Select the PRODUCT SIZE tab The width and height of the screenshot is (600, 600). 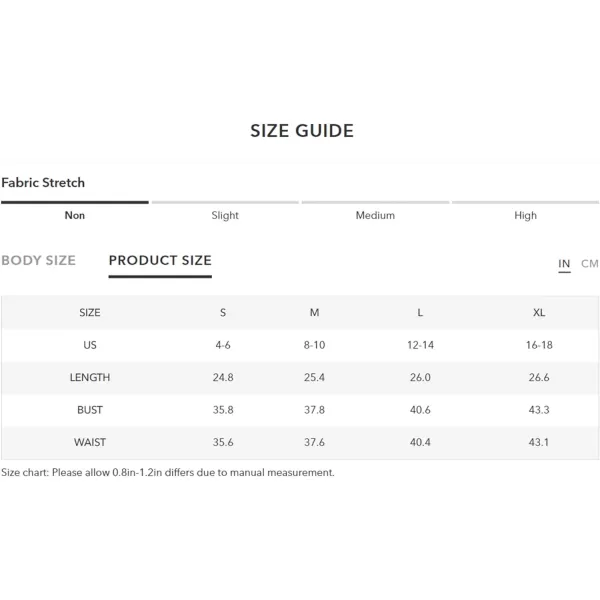pyautogui.click(x=160, y=261)
